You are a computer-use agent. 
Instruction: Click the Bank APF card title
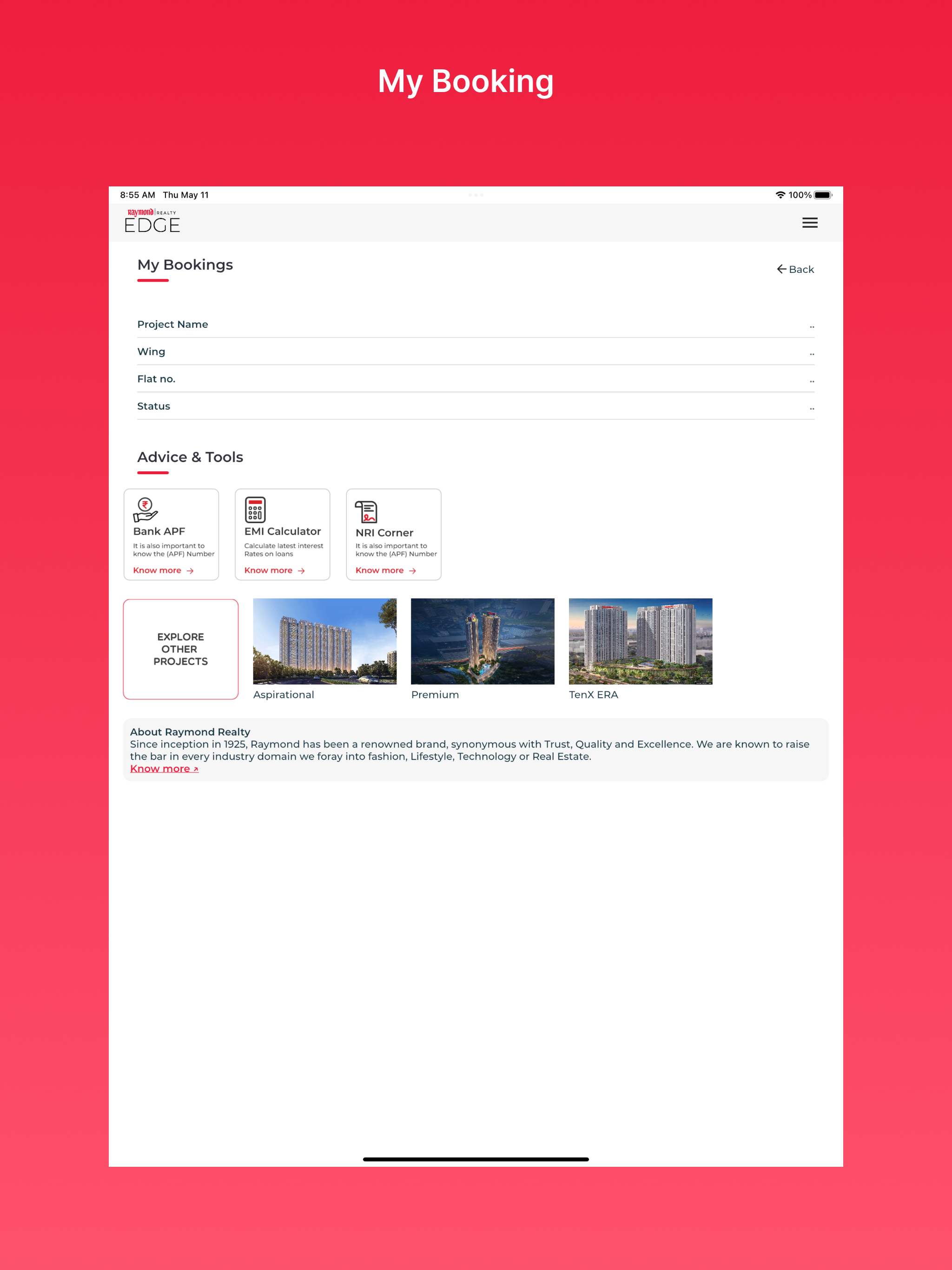[159, 531]
